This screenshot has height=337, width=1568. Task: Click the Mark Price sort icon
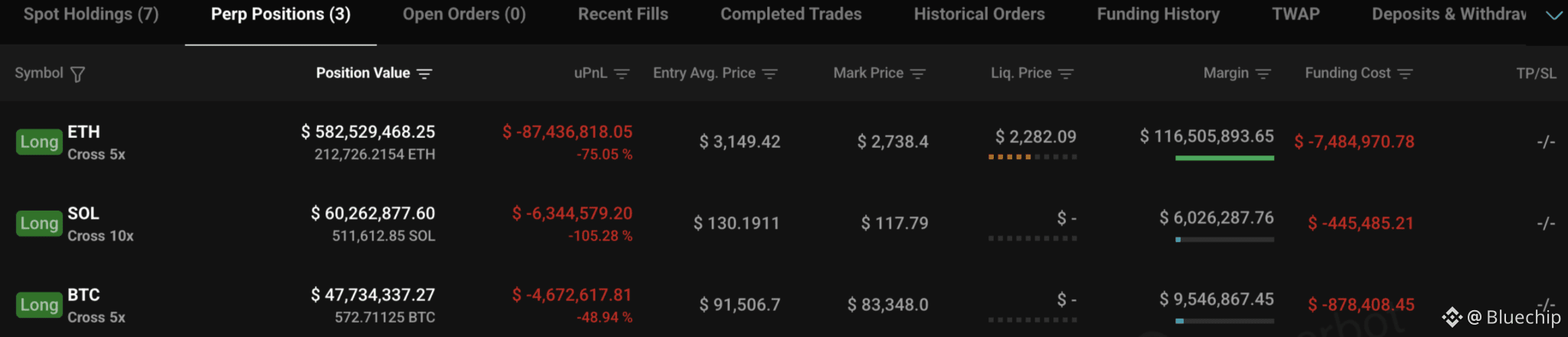[918, 74]
